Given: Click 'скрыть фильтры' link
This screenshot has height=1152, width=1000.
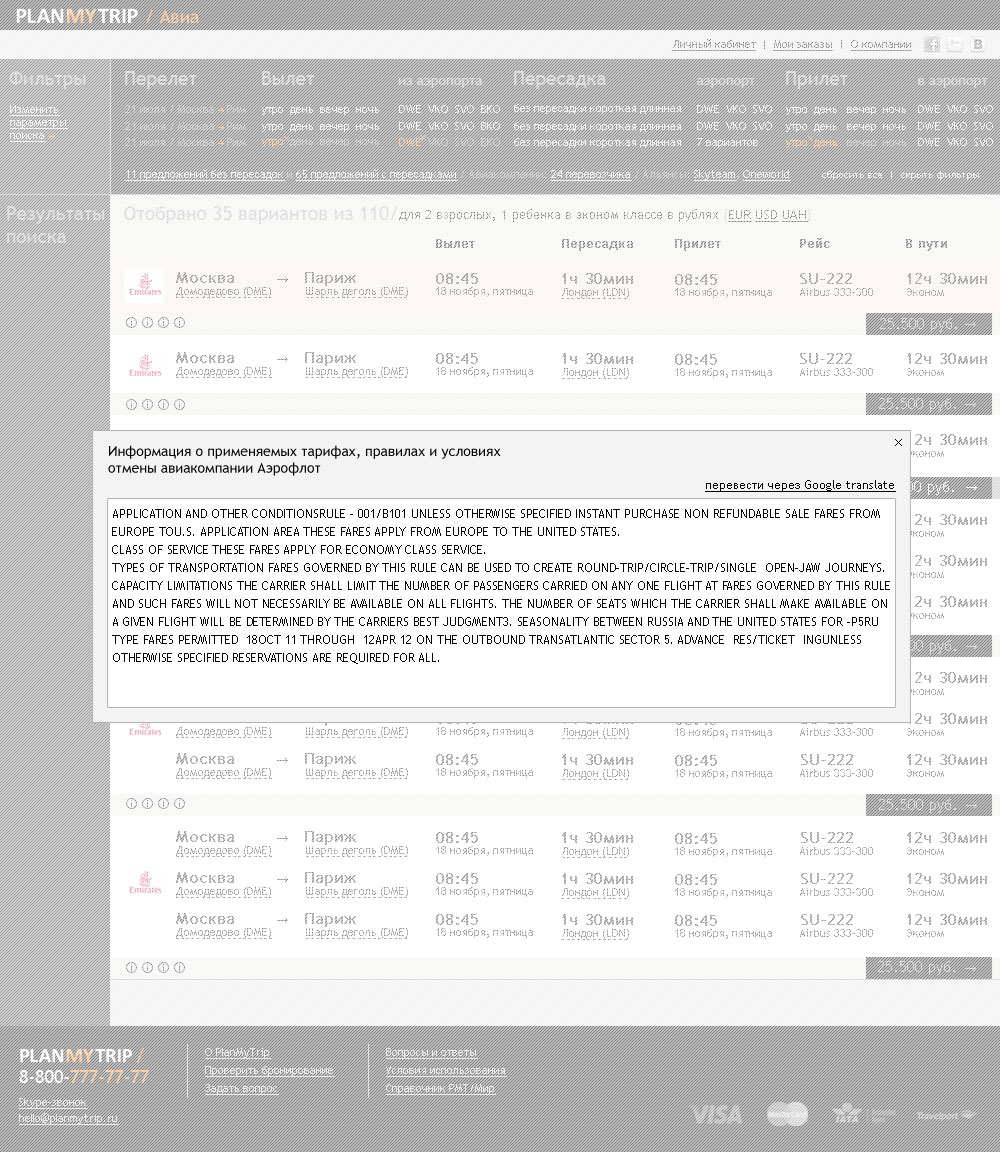Looking at the screenshot, I should pos(940,175).
